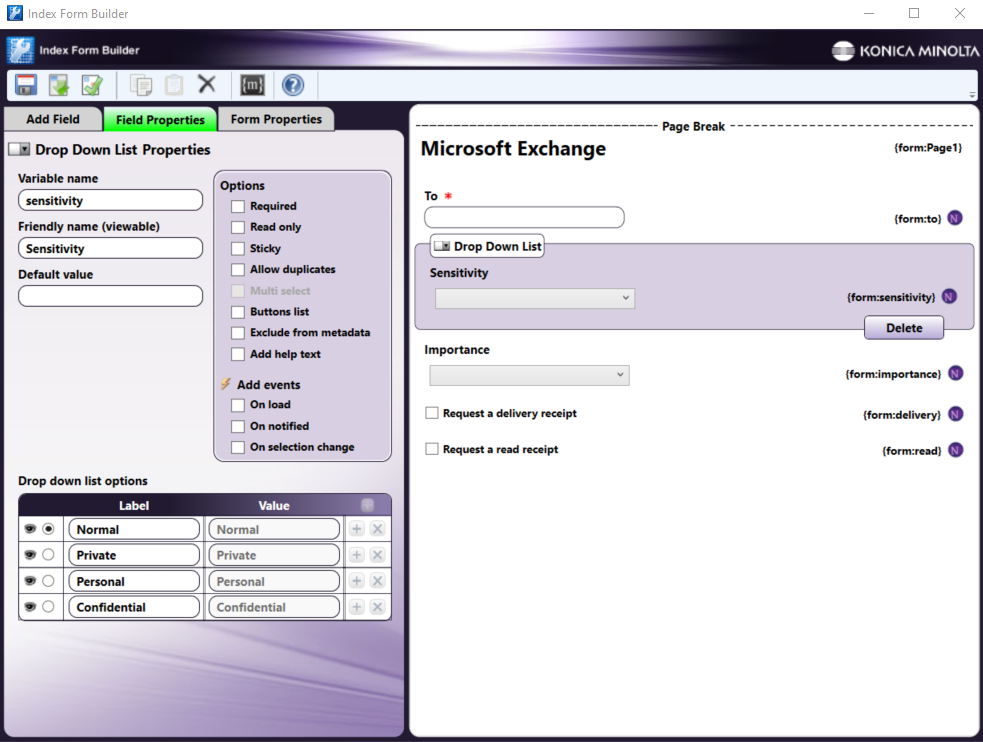Click the N badge next to {form:to}

(x=955, y=218)
